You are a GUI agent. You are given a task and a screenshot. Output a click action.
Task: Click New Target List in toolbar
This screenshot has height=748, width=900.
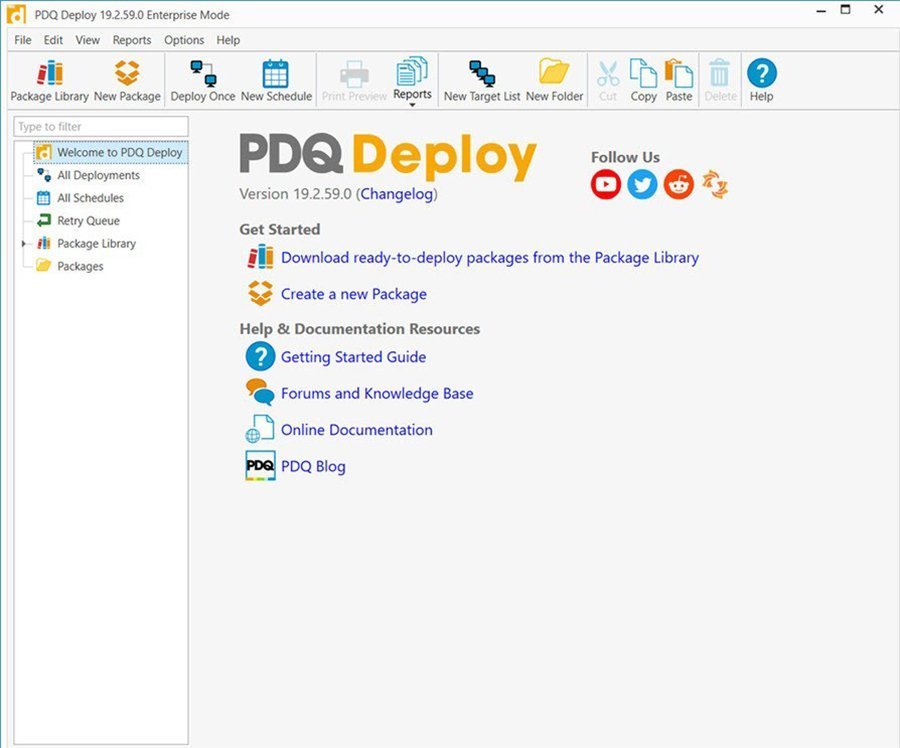click(x=482, y=81)
